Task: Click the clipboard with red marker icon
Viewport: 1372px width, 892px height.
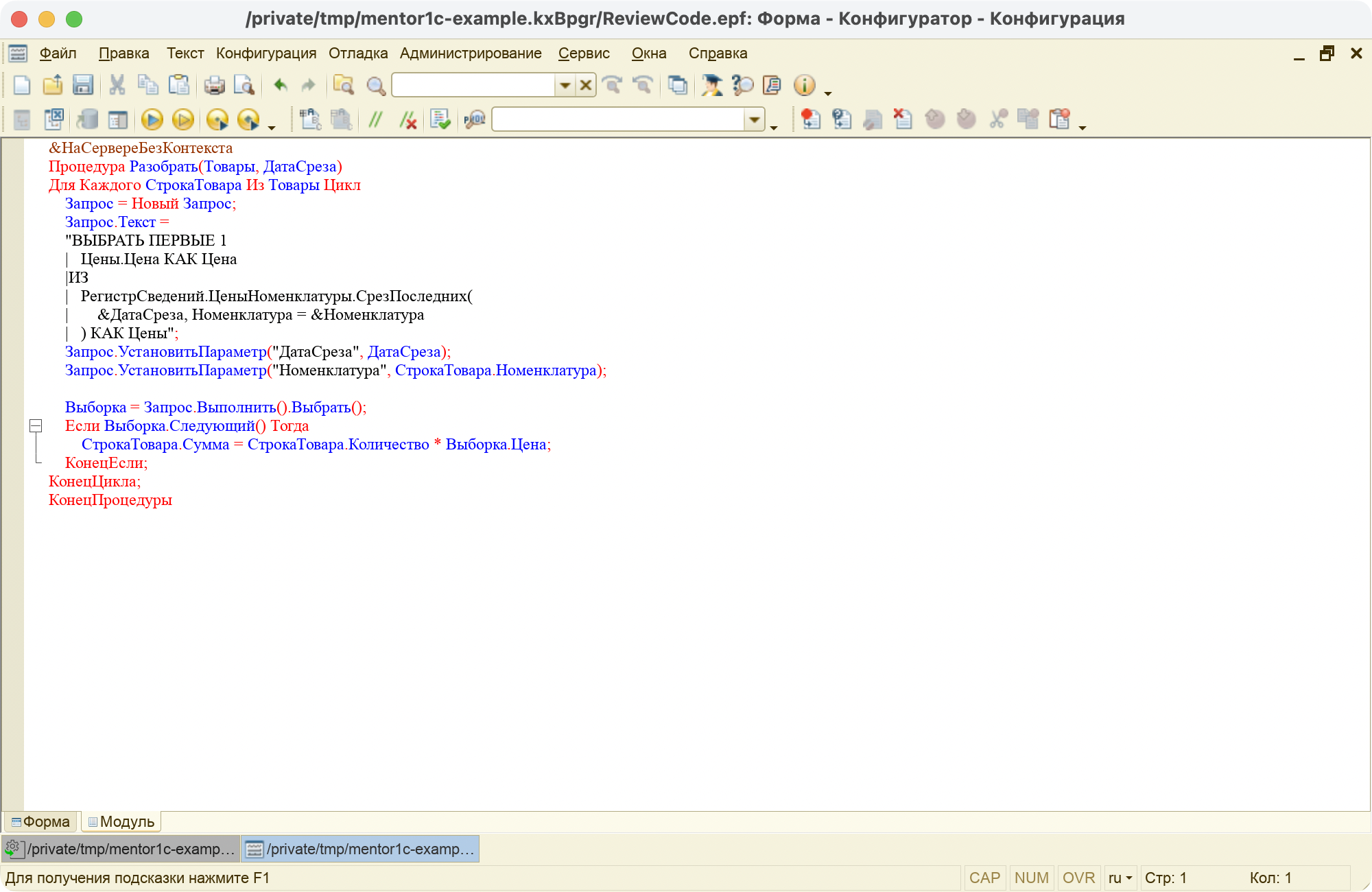Action: [x=1059, y=119]
